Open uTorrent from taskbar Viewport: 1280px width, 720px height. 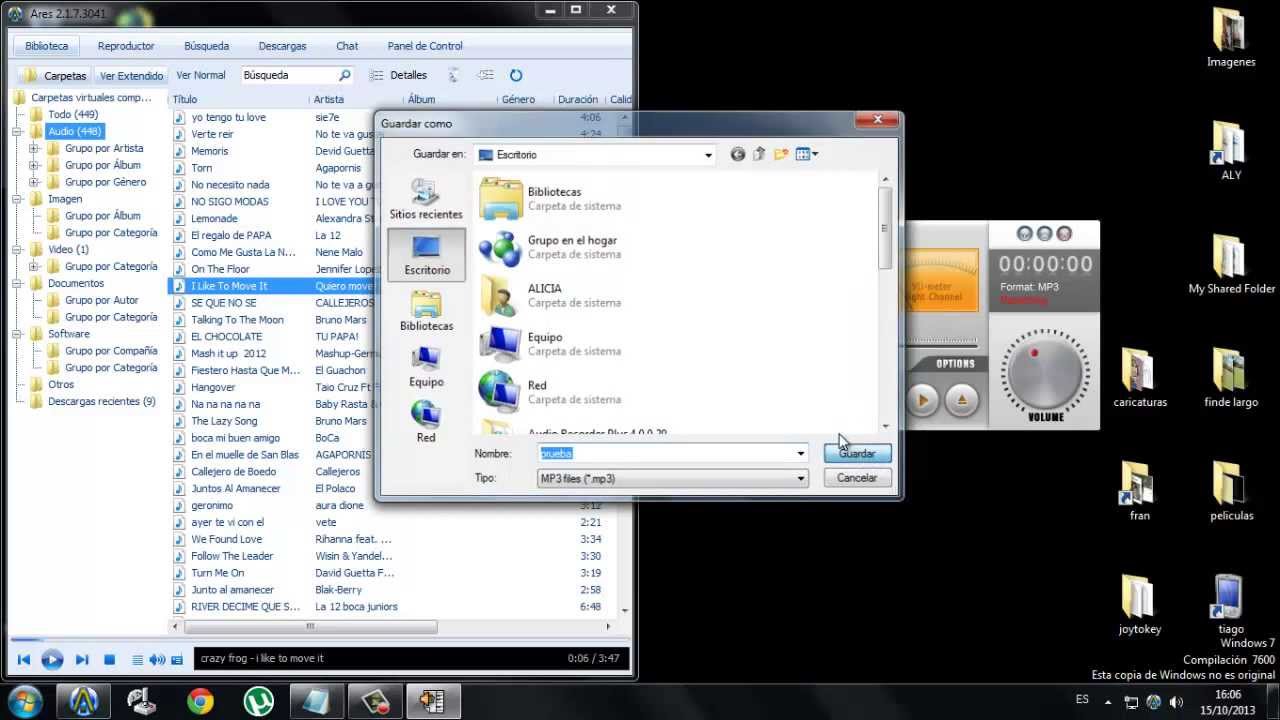(x=258, y=701)
